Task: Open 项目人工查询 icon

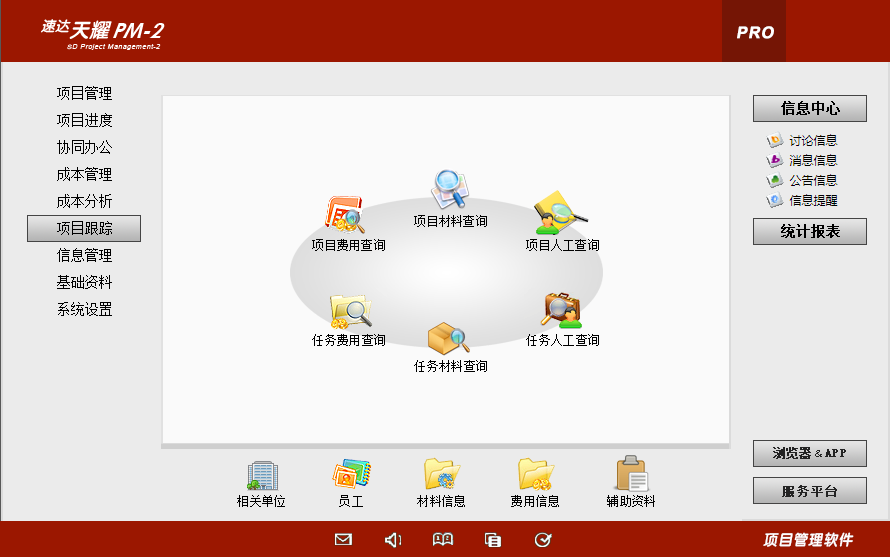Action: (x=561, y=213)
